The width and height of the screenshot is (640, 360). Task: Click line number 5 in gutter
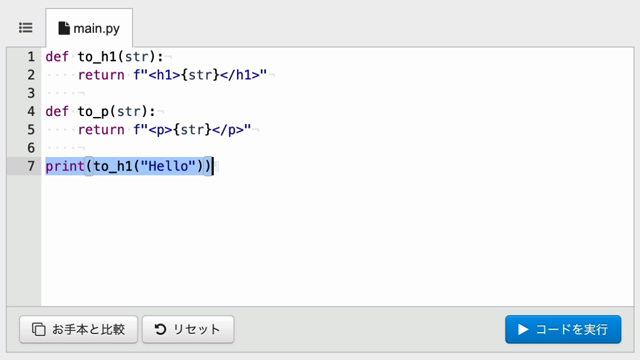point(31,130)
